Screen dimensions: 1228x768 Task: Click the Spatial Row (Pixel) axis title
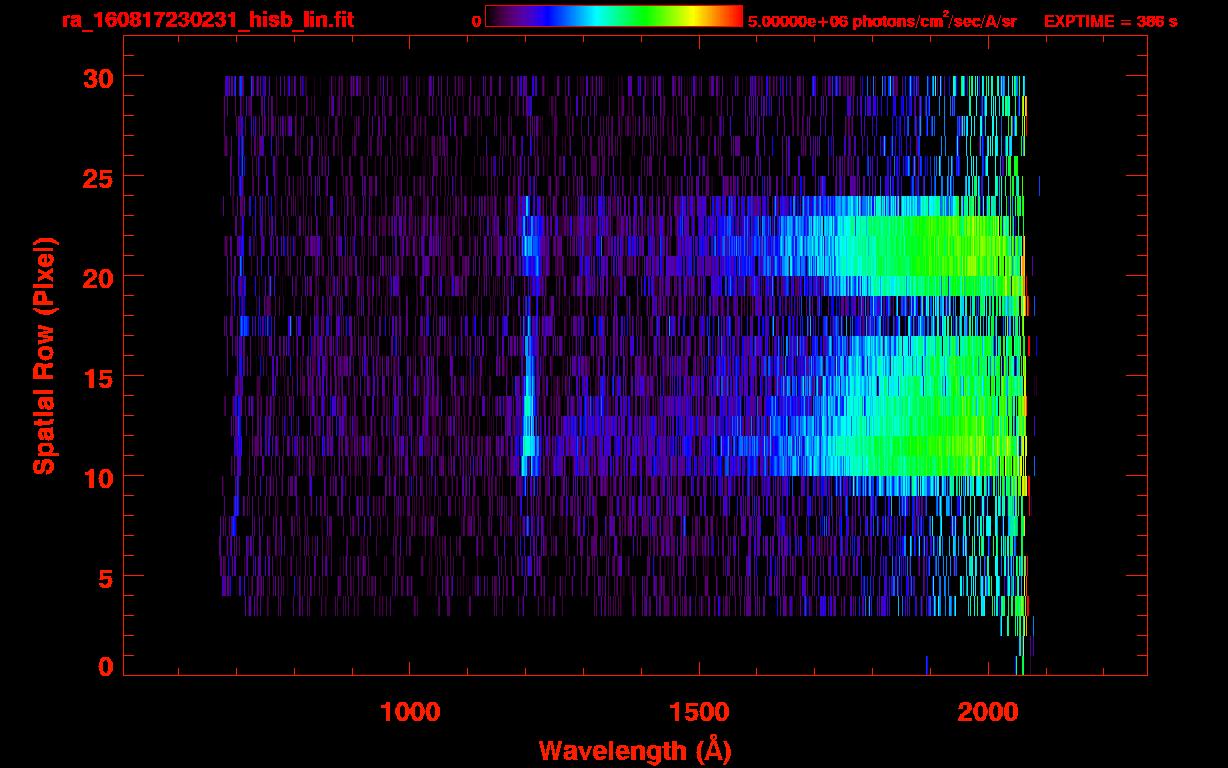[44, 356]
